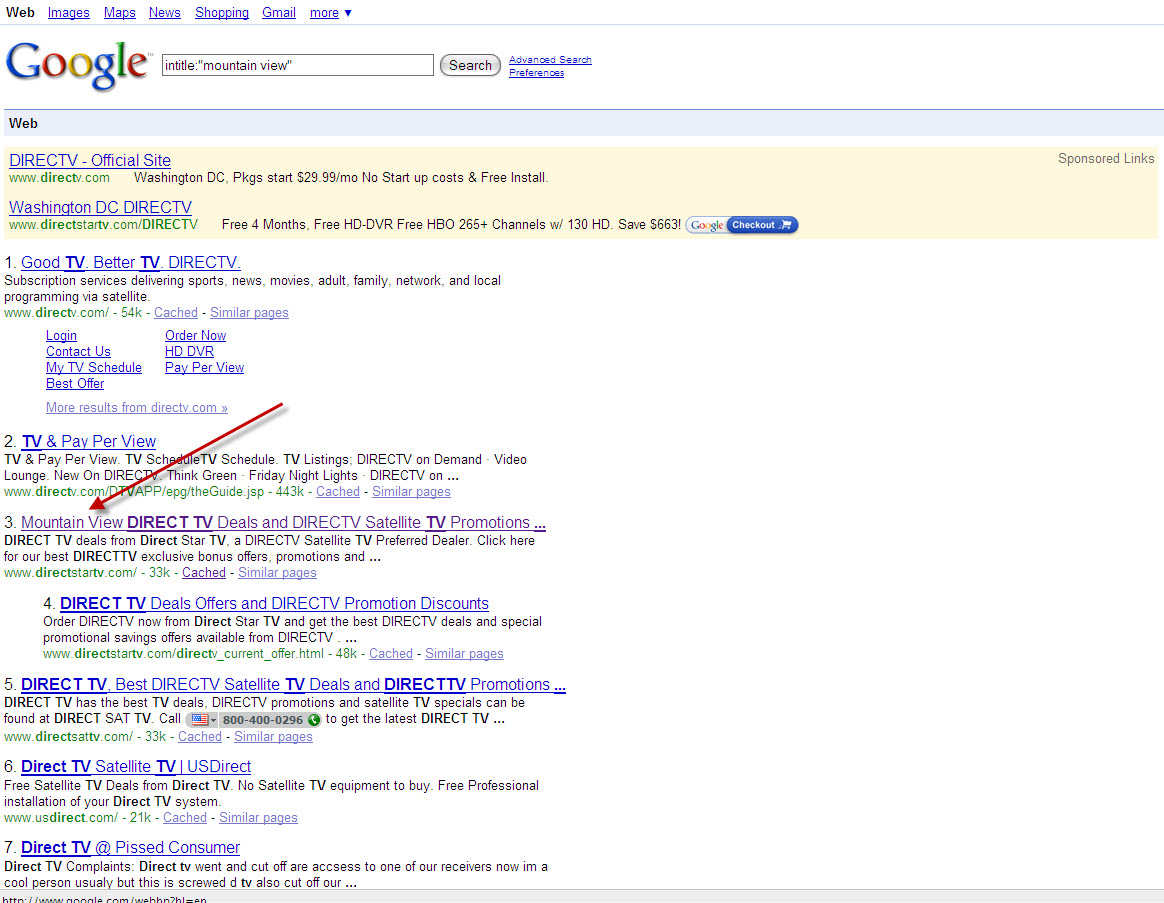Click the 'Web' results header label
1164x903 pixels.
tap(23, 123)
